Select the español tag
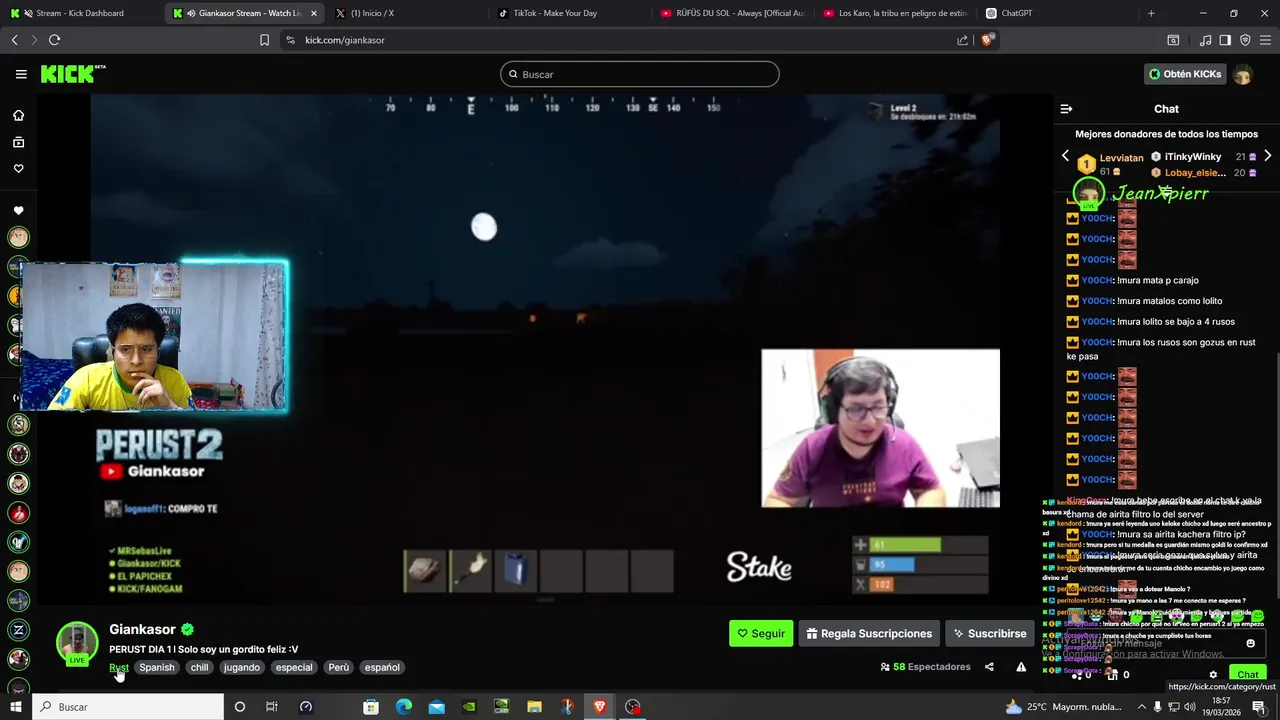The height and width of the screenshot is (720, 1280). 382,667
